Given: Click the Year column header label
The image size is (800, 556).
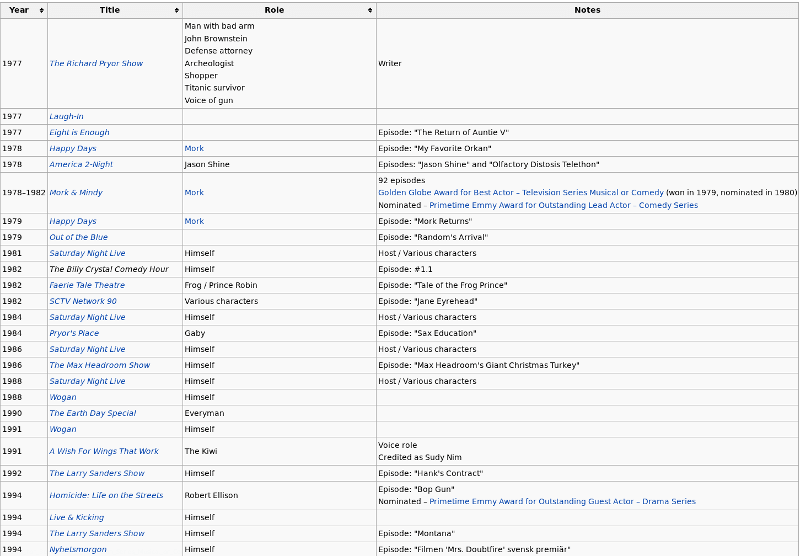Looking at the screenshot, I should click(x=19, y=10).
